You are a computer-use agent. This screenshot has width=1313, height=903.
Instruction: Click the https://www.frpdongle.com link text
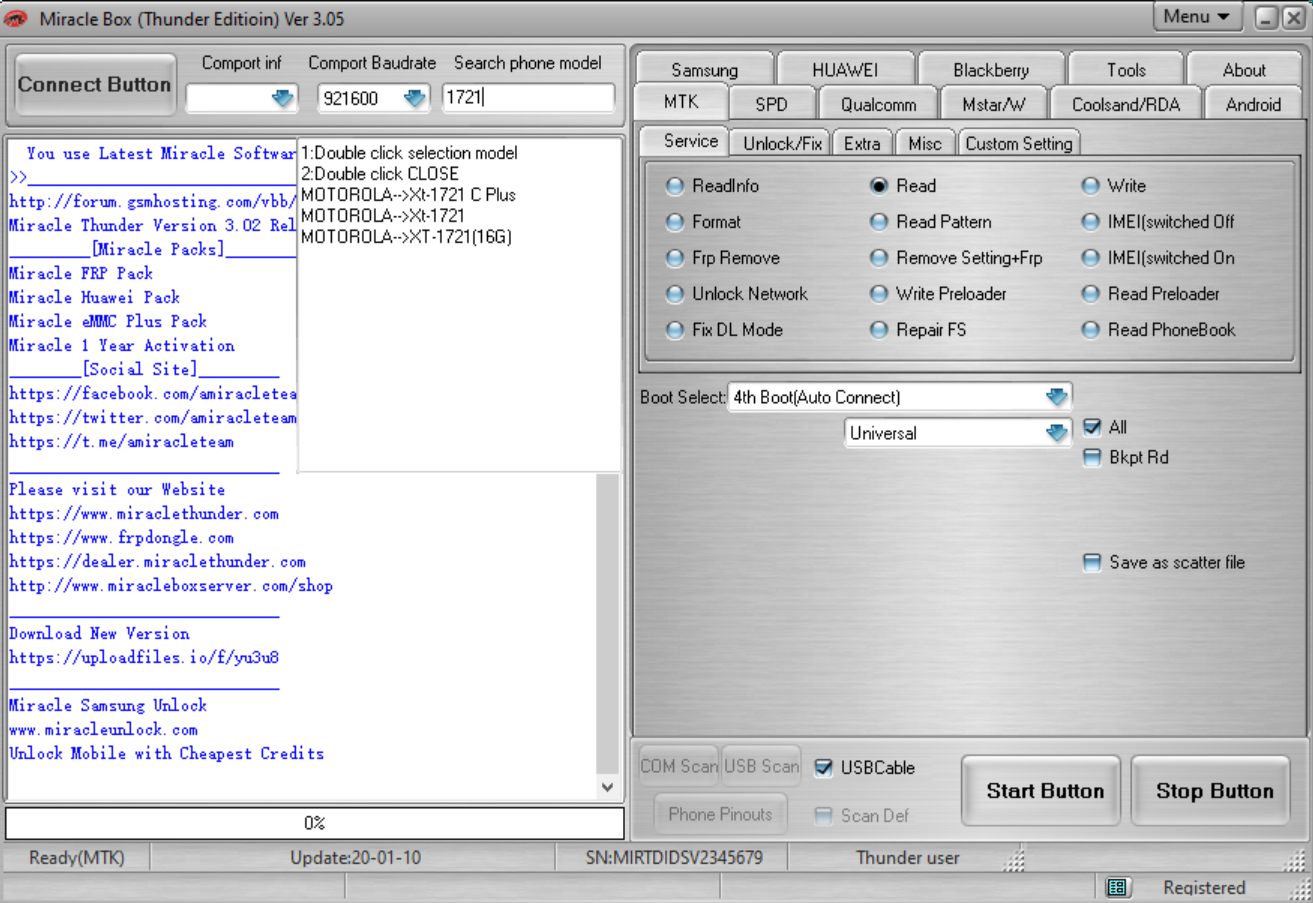pos(121,538)
